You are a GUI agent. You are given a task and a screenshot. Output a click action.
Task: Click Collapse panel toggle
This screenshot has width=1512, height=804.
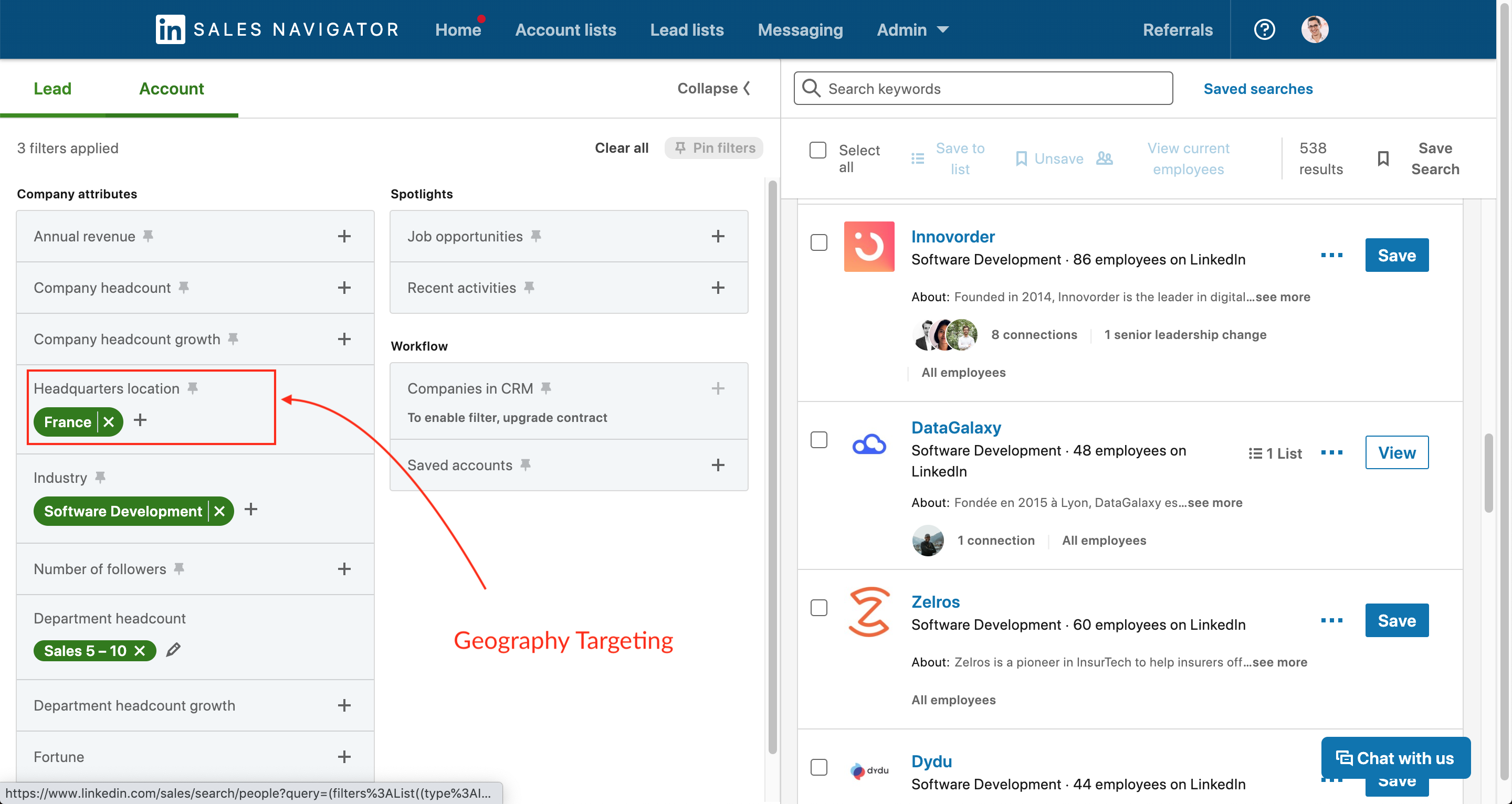point(714,88)
